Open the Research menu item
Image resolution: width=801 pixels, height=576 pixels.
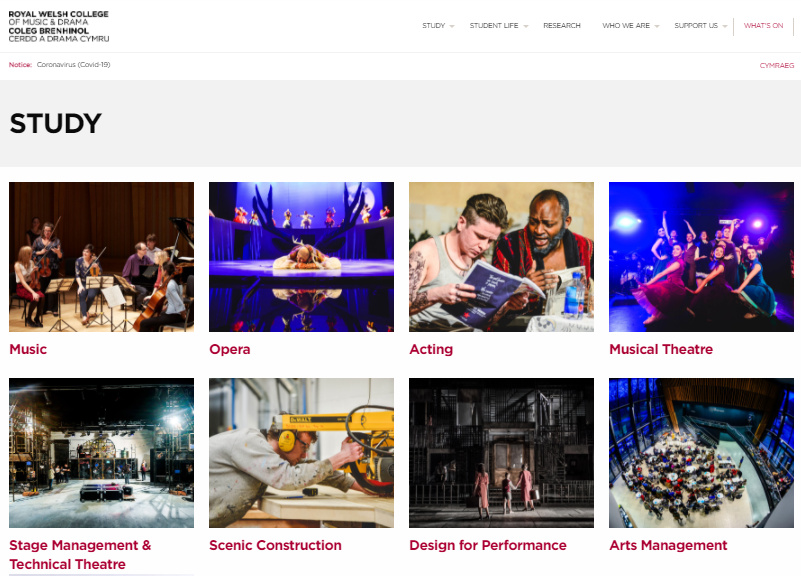click(561, 26)
